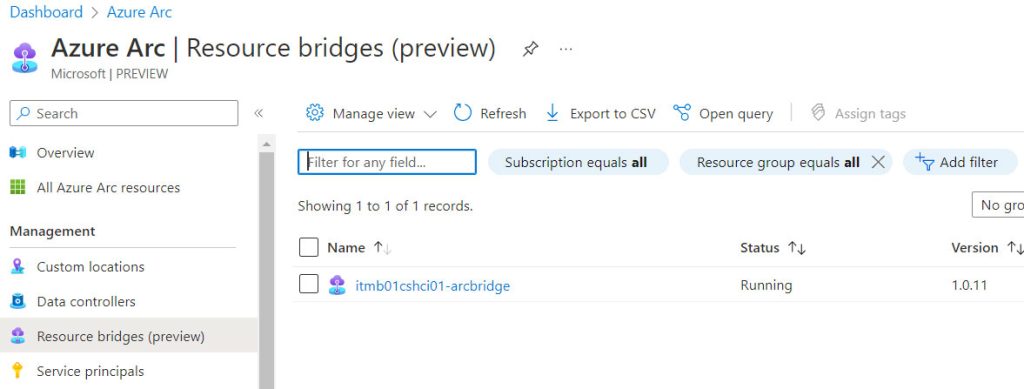
Task: Remove the Resource group filter
Action: click(878, 162)
